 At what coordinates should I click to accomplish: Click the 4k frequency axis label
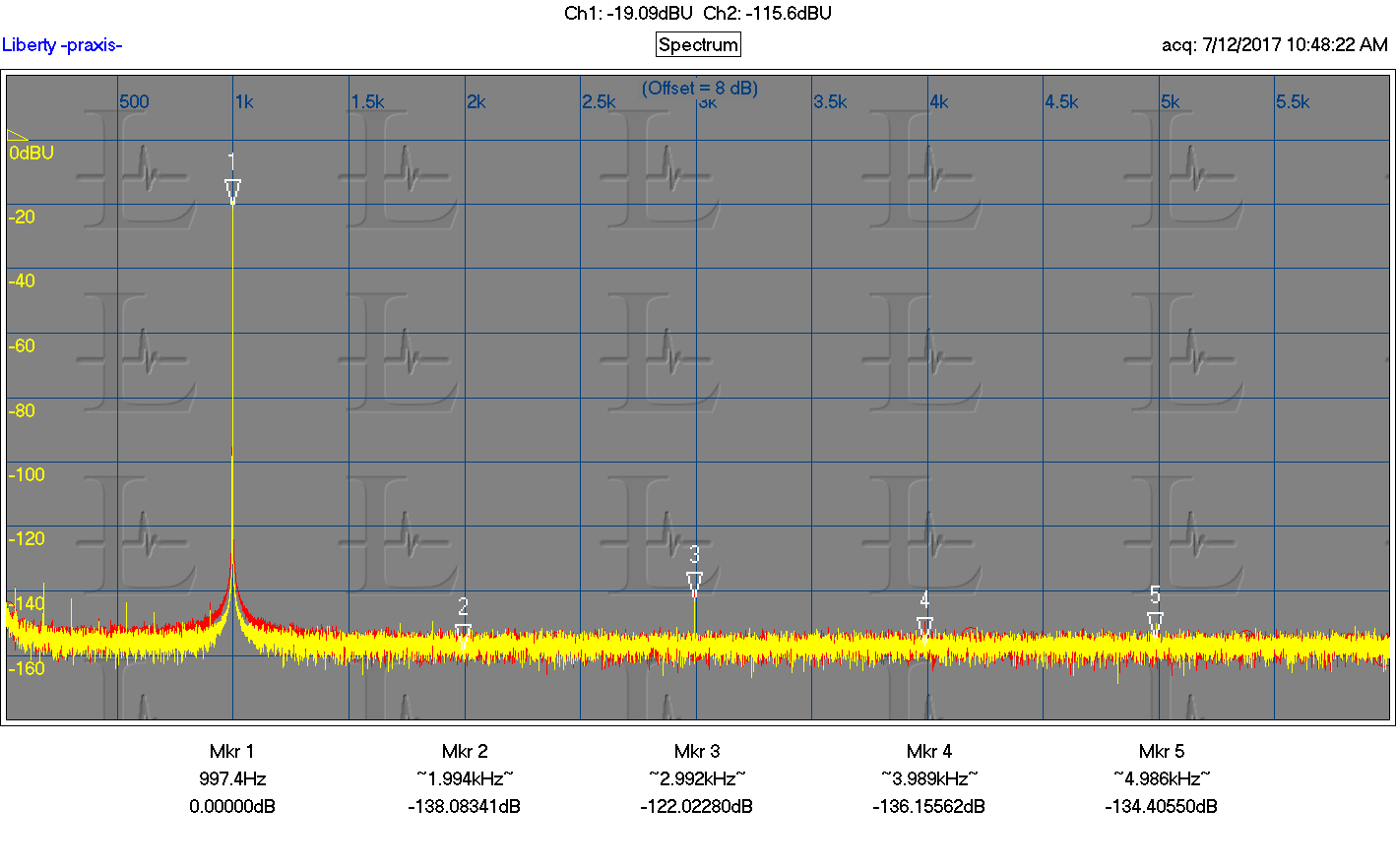[939, 101]
